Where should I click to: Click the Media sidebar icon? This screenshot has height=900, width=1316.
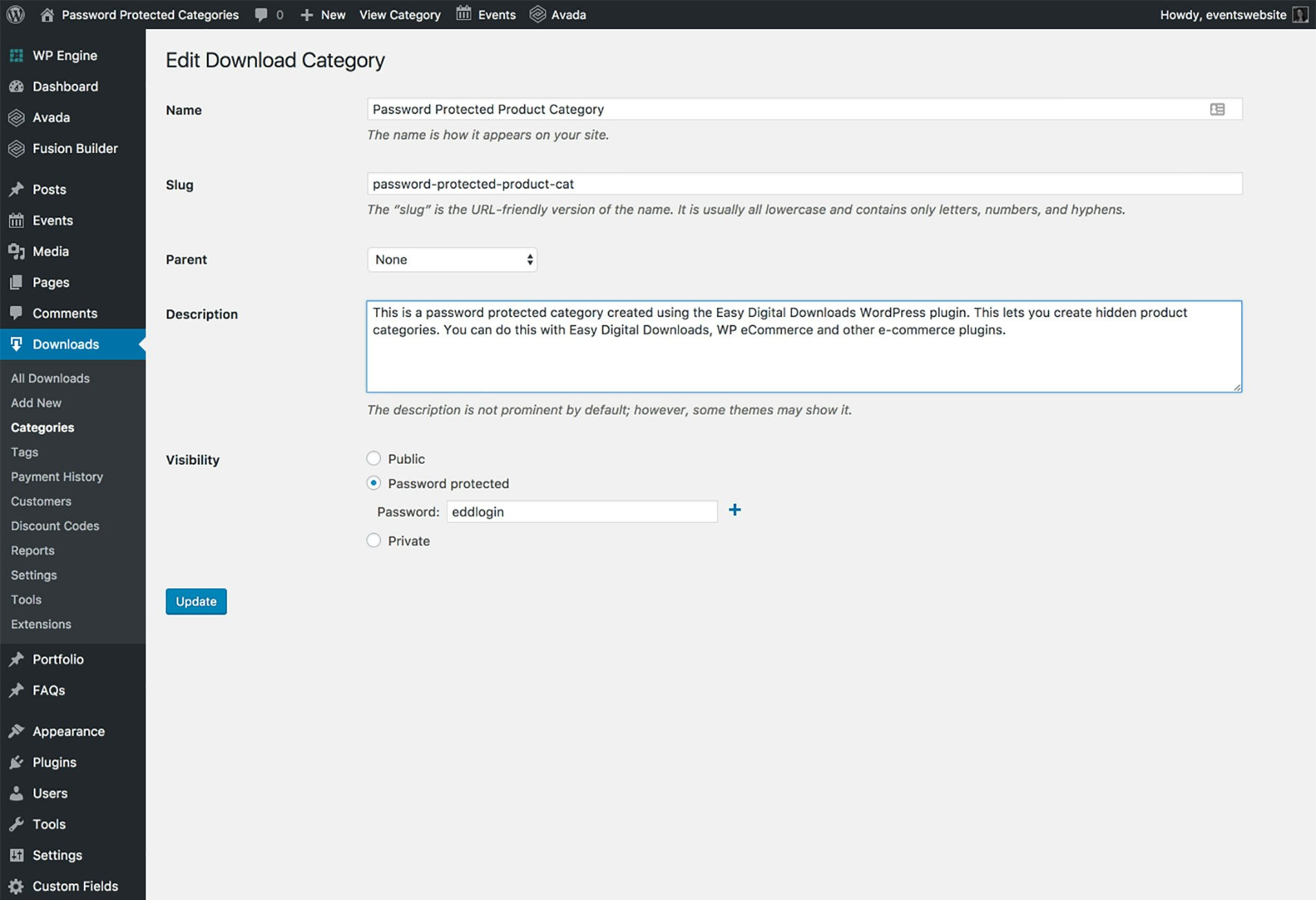click(x=17, y=251)
